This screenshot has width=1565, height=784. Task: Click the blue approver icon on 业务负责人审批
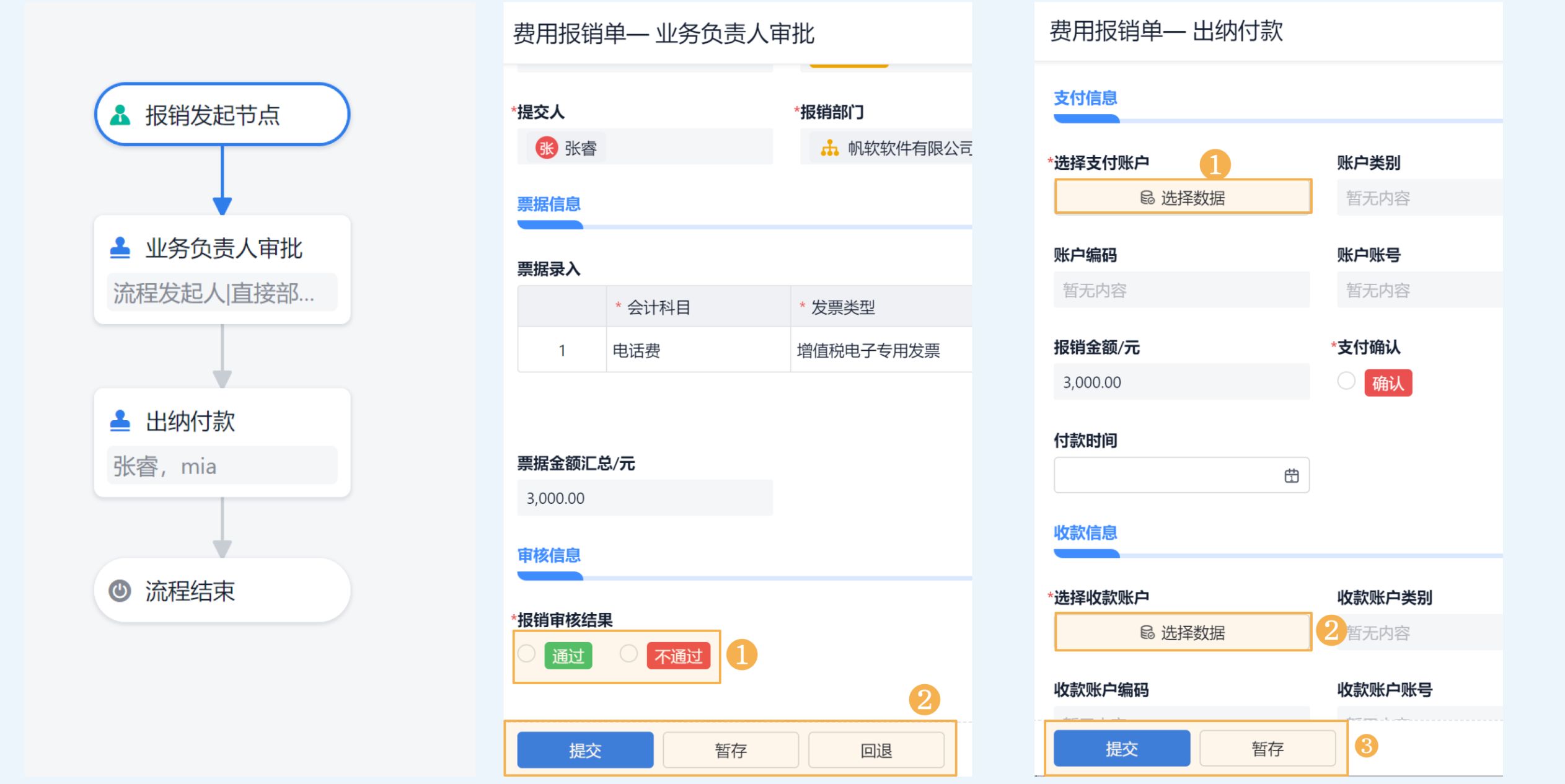pyautogui.click(x=120, y=248)
